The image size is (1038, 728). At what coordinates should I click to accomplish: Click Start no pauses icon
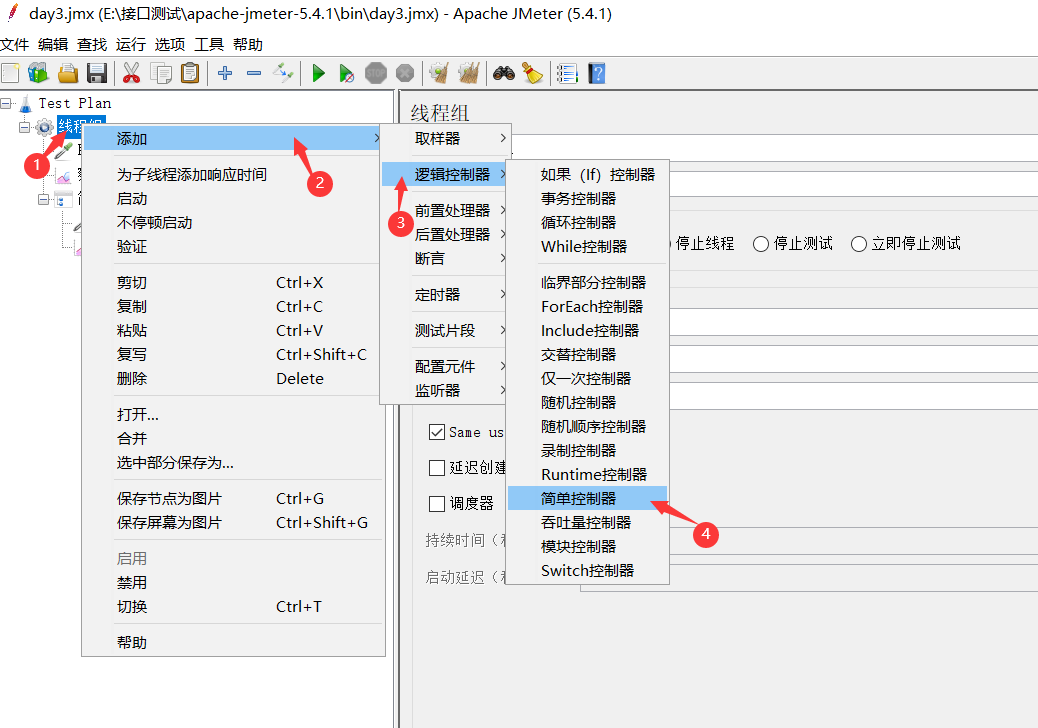click(346, 73)
